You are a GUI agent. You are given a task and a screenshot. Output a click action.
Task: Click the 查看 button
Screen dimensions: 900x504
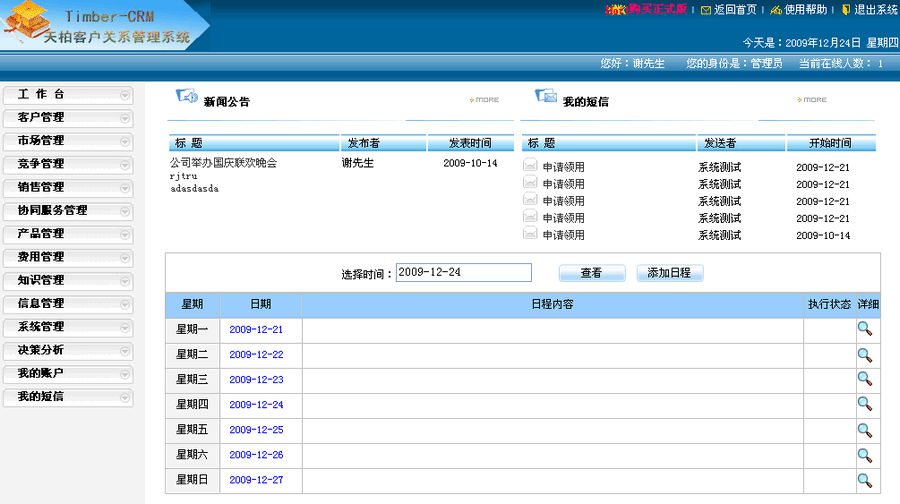[591, 273]
